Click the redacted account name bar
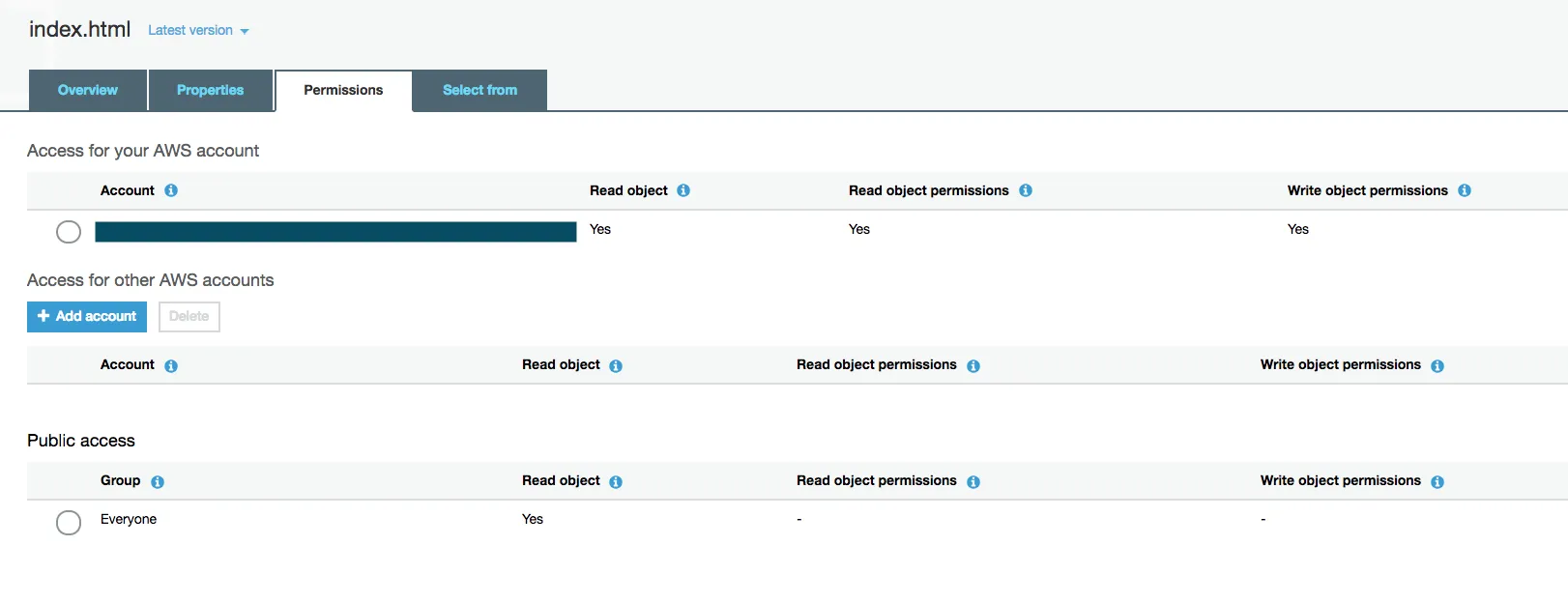Screen dimensions: 1568x603 click(335, 232)
